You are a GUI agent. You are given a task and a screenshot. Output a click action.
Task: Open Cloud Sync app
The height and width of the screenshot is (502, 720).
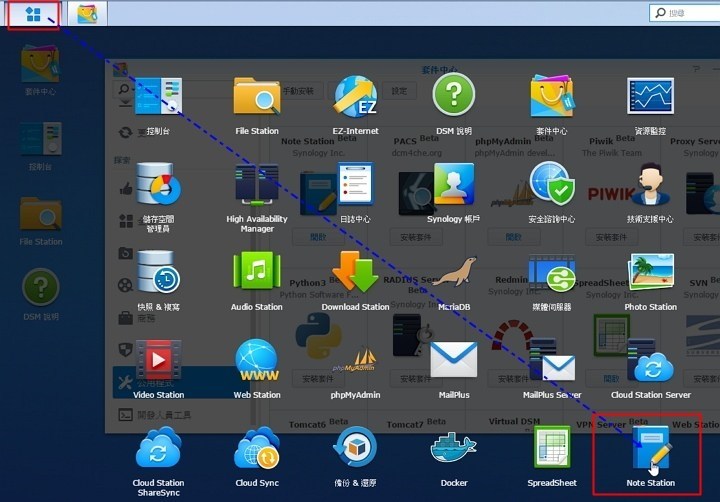click(x=257, y=450)
